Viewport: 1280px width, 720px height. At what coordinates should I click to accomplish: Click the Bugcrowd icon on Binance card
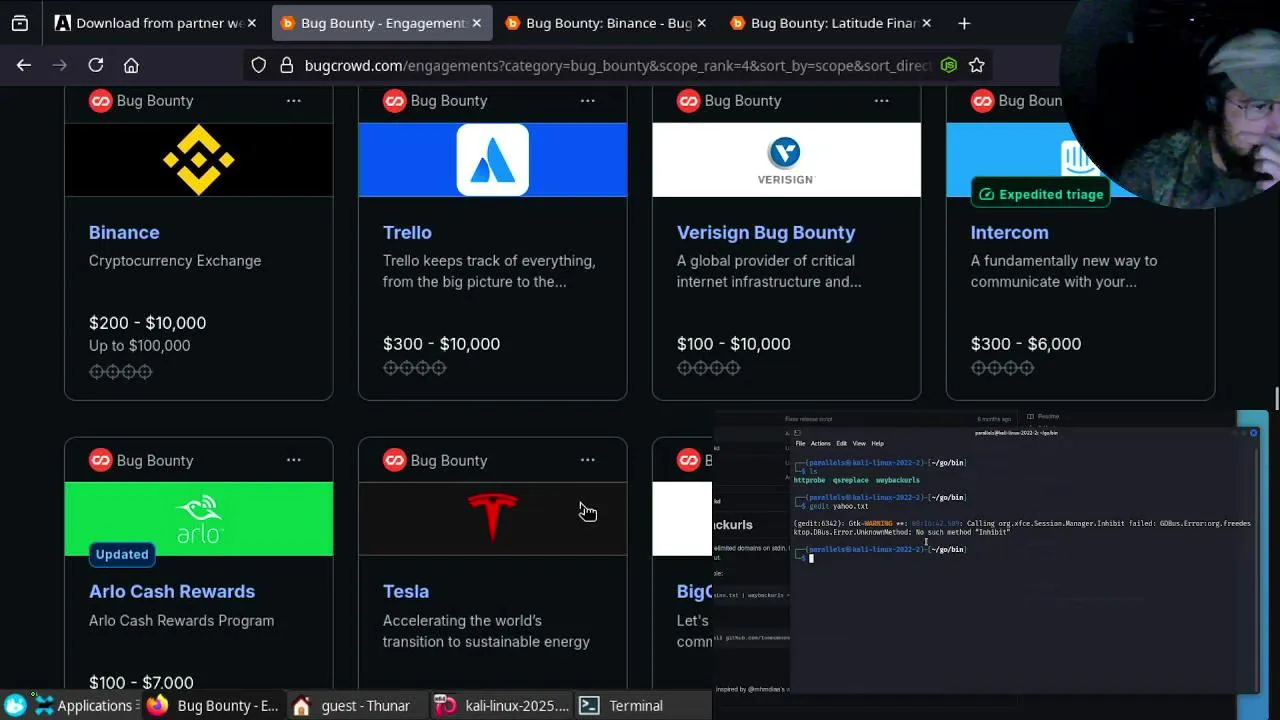click(100, 100)
